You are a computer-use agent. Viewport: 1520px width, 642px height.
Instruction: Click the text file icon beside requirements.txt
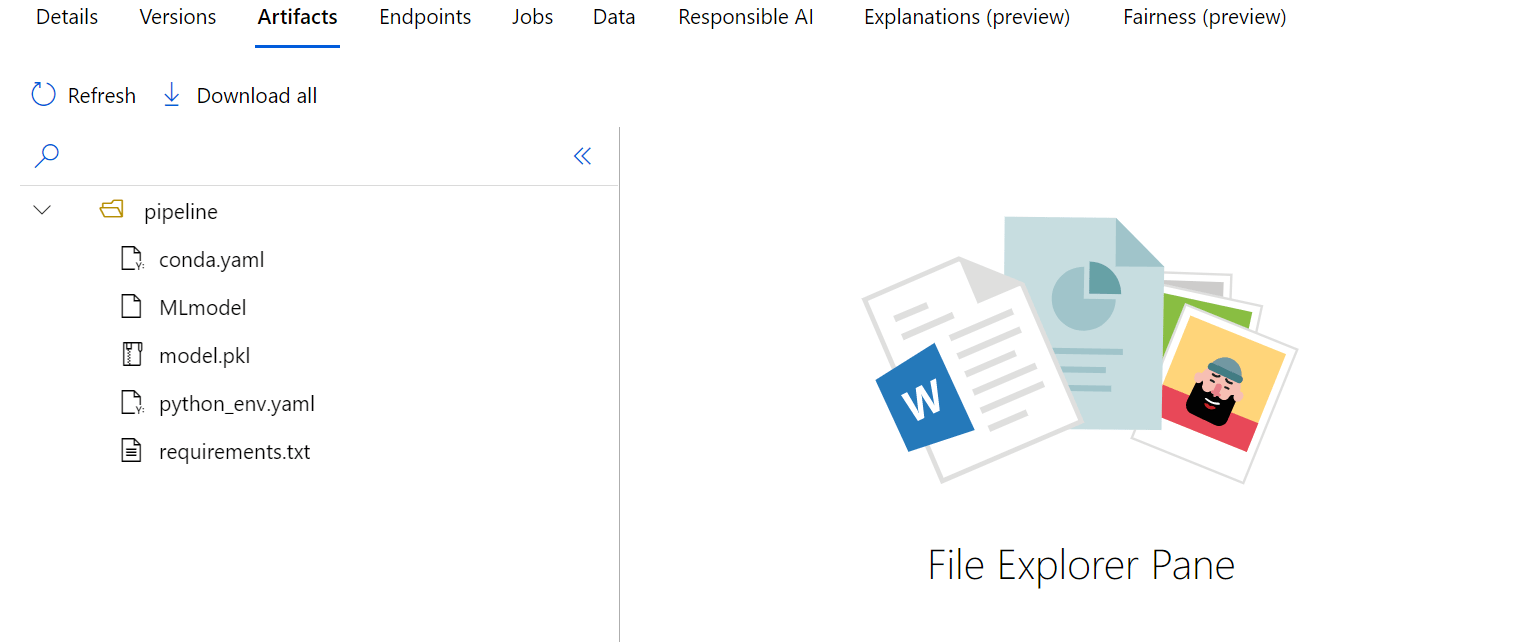(x=131, y=450)
